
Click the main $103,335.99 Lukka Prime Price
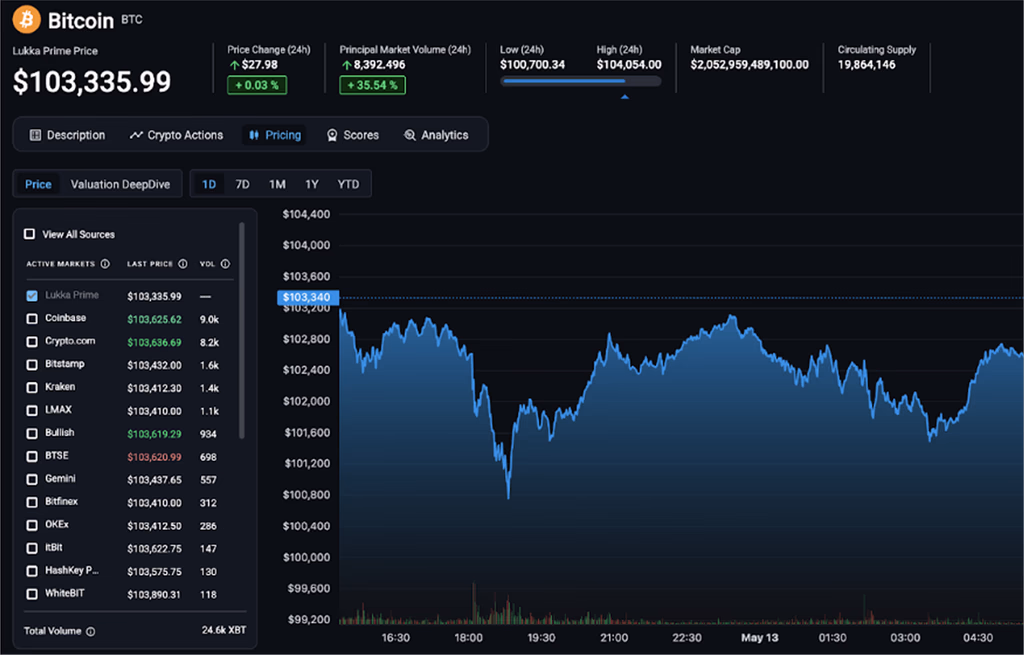(91, 82)
